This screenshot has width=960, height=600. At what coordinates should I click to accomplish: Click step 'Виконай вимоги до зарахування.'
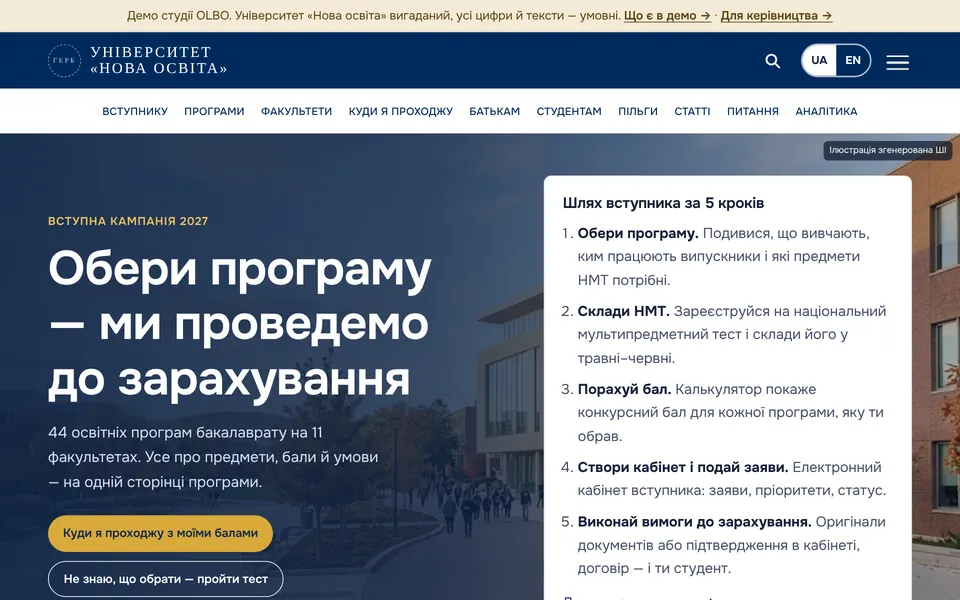(694, 522)
